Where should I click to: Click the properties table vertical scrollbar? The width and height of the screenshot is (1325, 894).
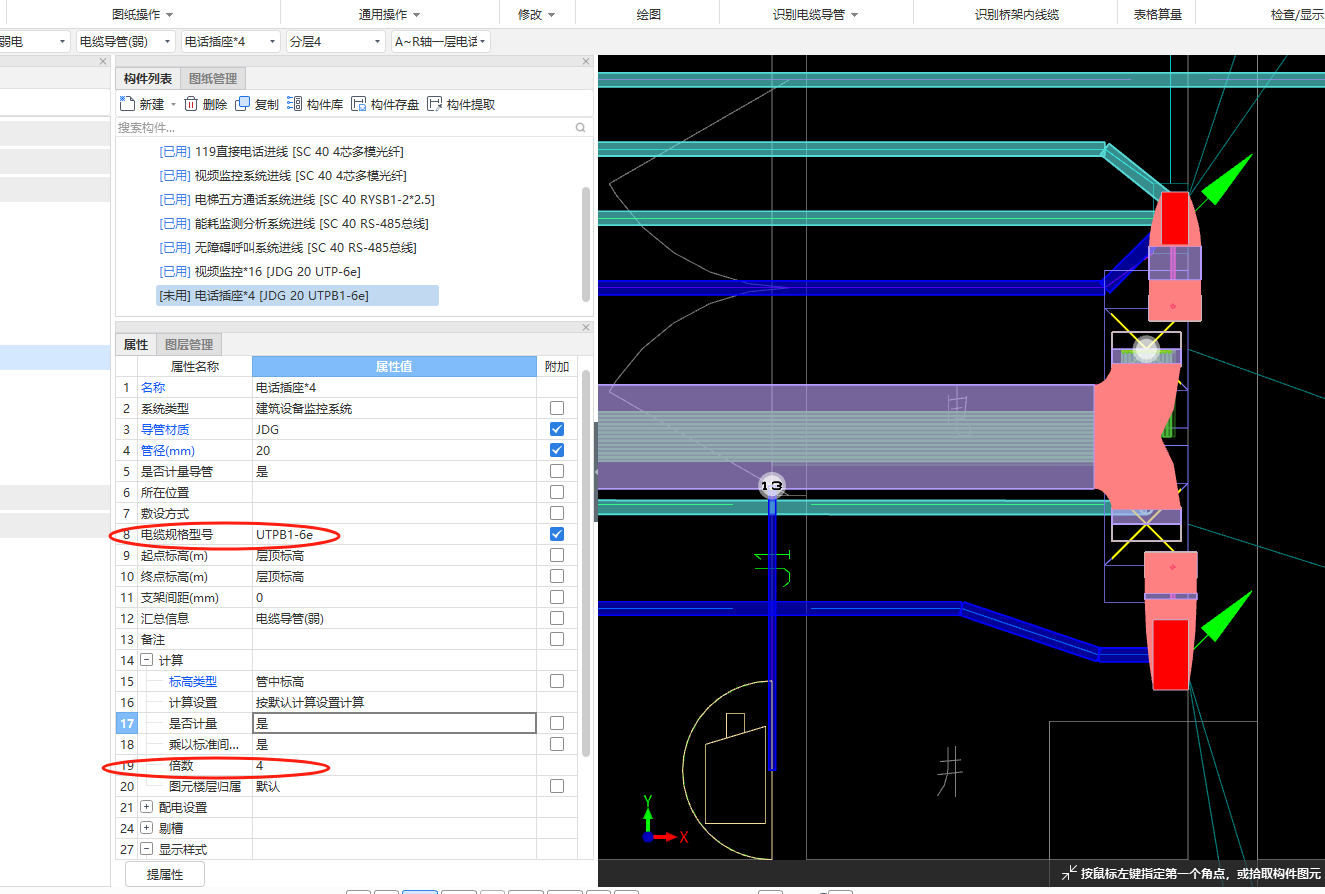586,563
